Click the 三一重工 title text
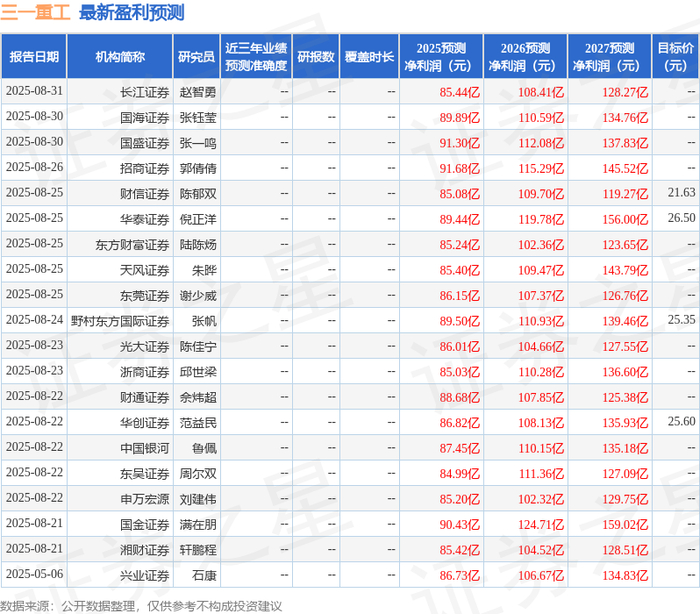This screenshot has width=700, height=614. [35, 13]
